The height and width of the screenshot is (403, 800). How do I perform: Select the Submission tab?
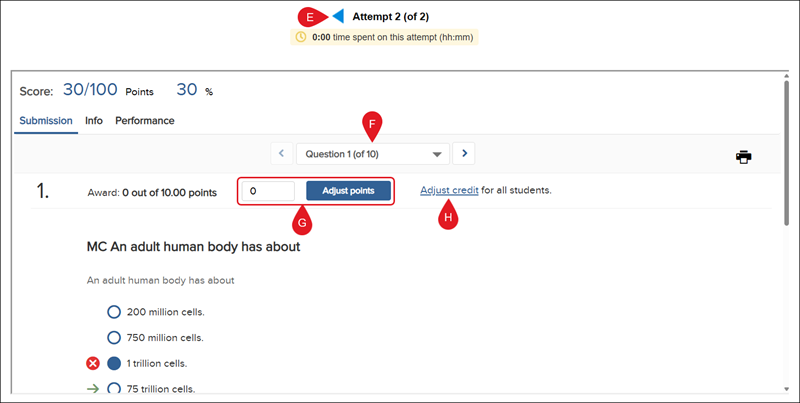coord(46,121)
